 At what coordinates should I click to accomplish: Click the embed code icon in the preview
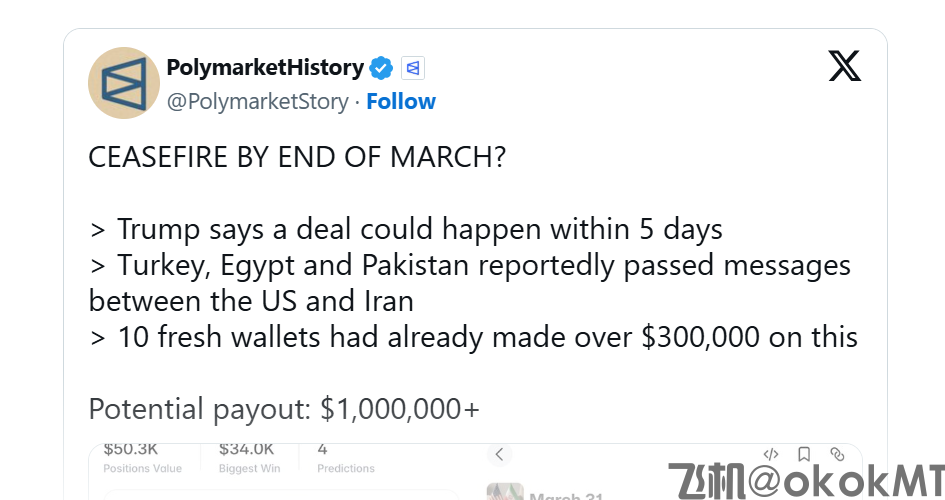771,454
